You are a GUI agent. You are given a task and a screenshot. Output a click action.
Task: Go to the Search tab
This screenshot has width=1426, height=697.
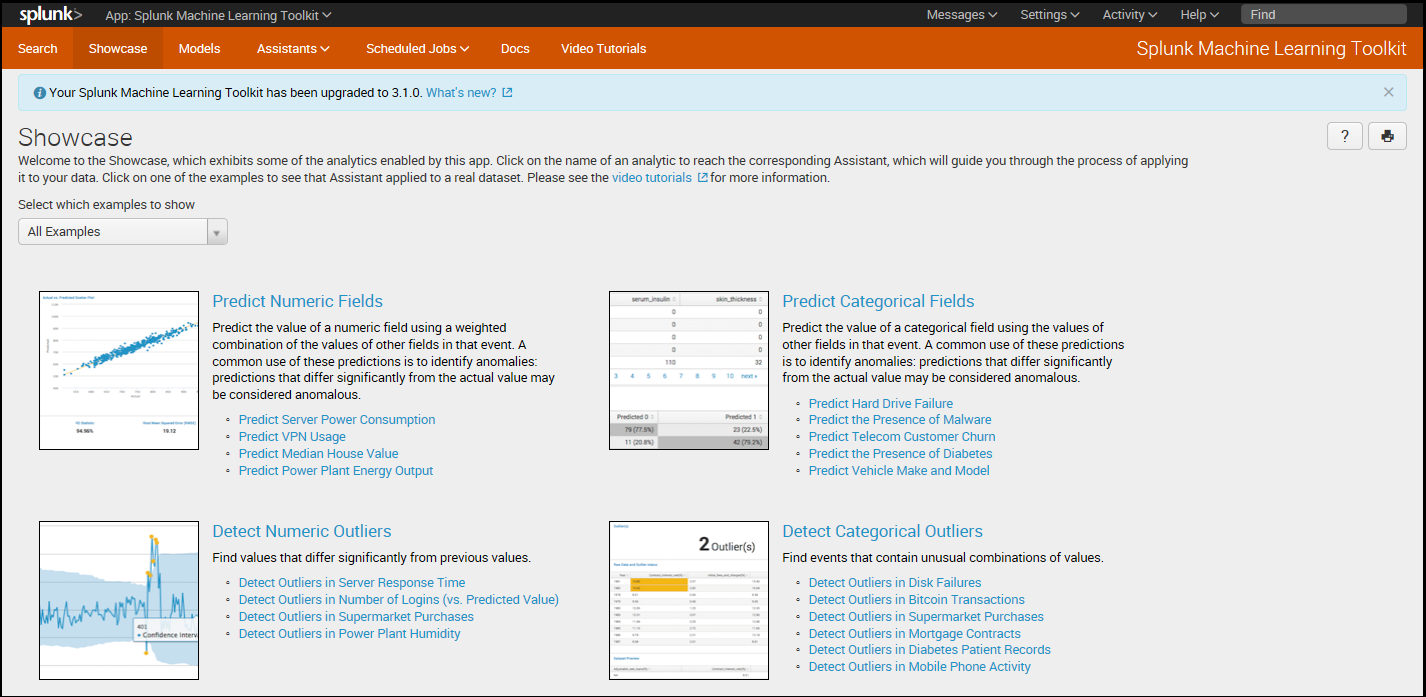click(38, 48)
